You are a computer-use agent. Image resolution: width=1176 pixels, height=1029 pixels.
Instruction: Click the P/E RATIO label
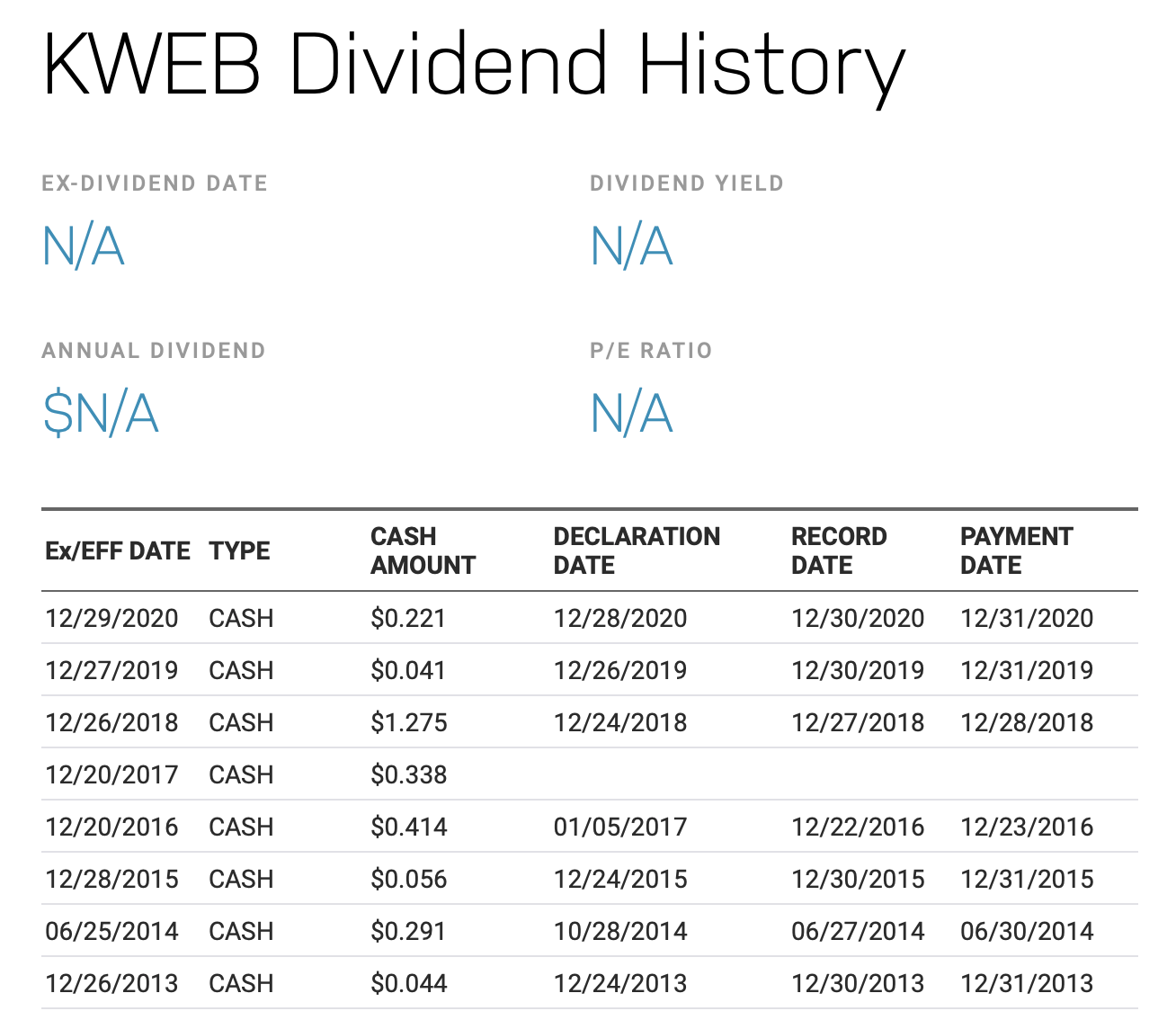[x=651, y=351]
